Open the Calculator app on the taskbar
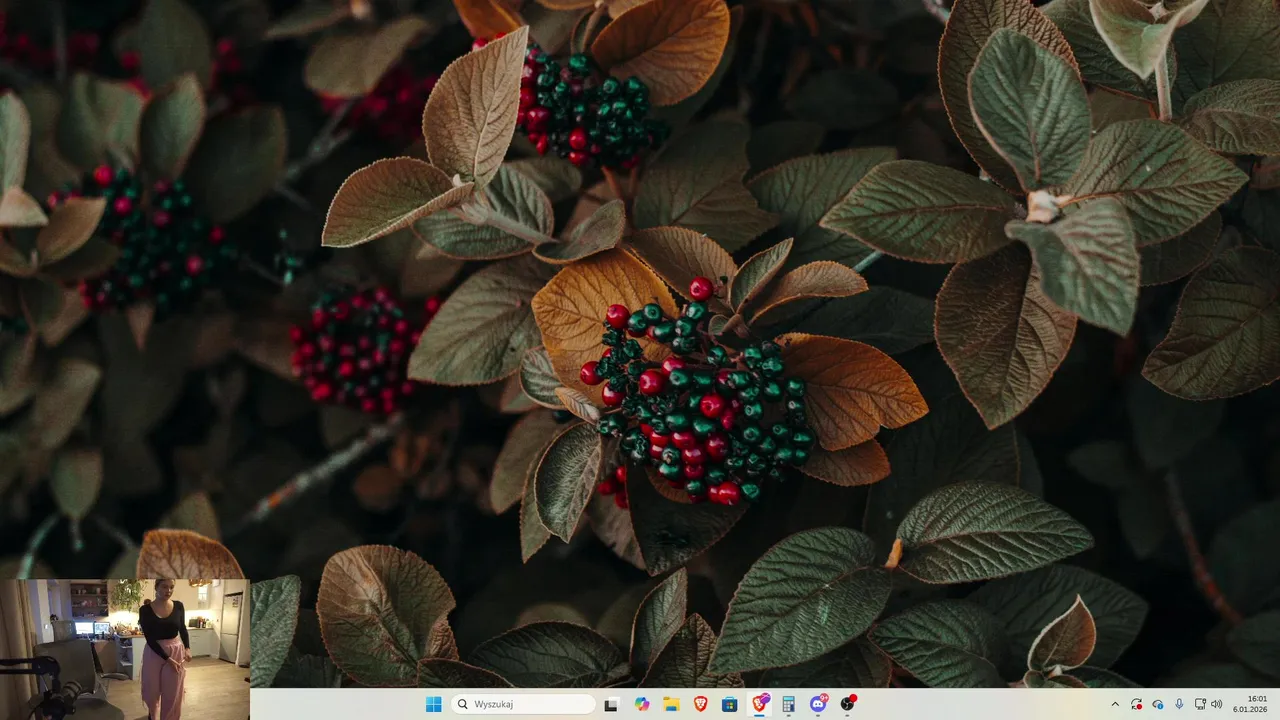 (x=789, y=704)
